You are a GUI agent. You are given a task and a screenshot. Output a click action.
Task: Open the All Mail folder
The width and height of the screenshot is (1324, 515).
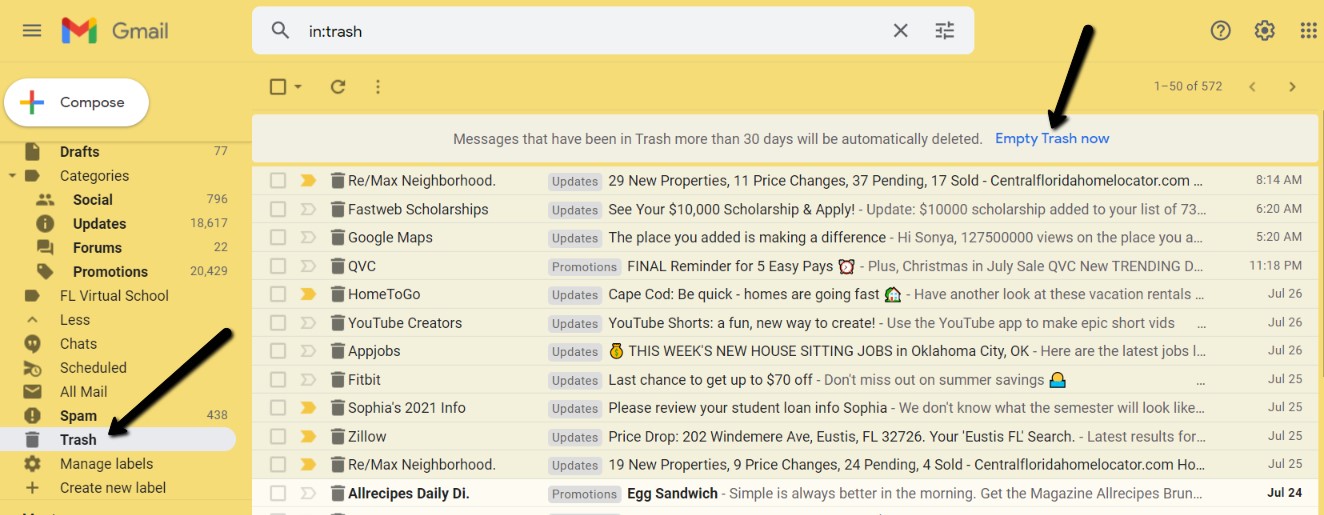point(83,392)
